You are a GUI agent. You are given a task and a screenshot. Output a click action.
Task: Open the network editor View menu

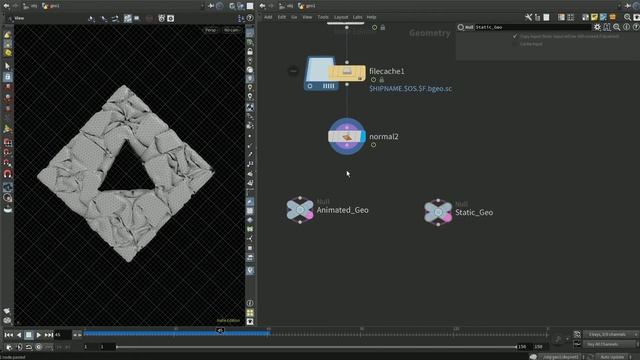[x=307, y=17]
